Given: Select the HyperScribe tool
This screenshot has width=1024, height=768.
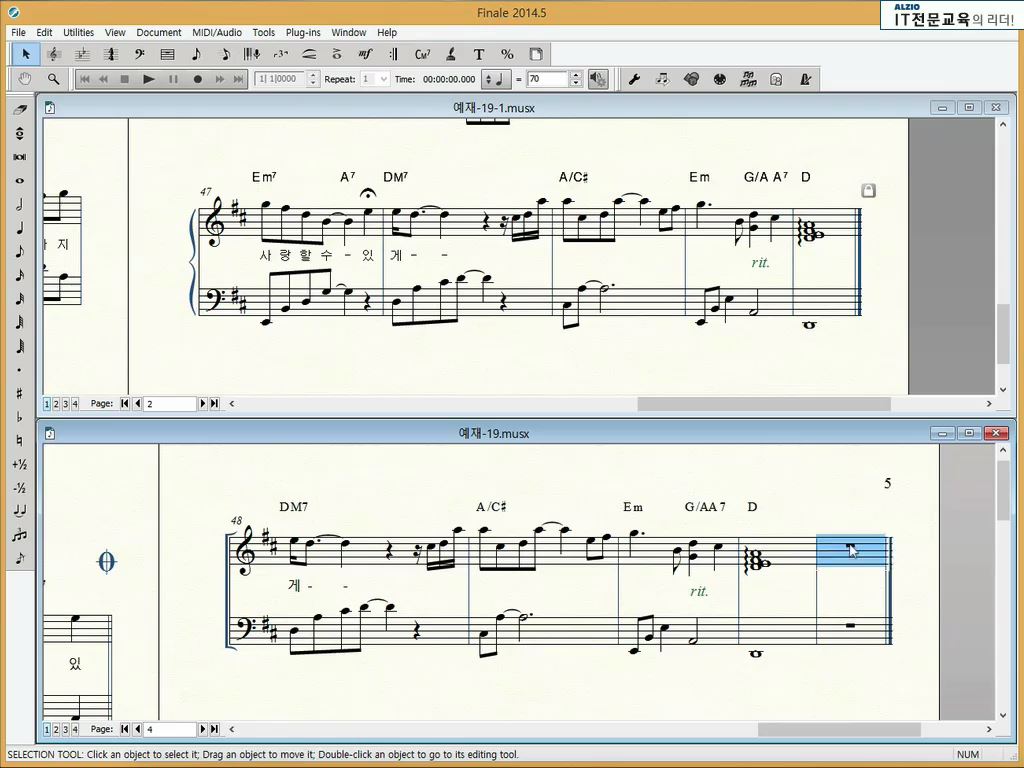Looking at the screenshot, I should click(x=252, y=54).
